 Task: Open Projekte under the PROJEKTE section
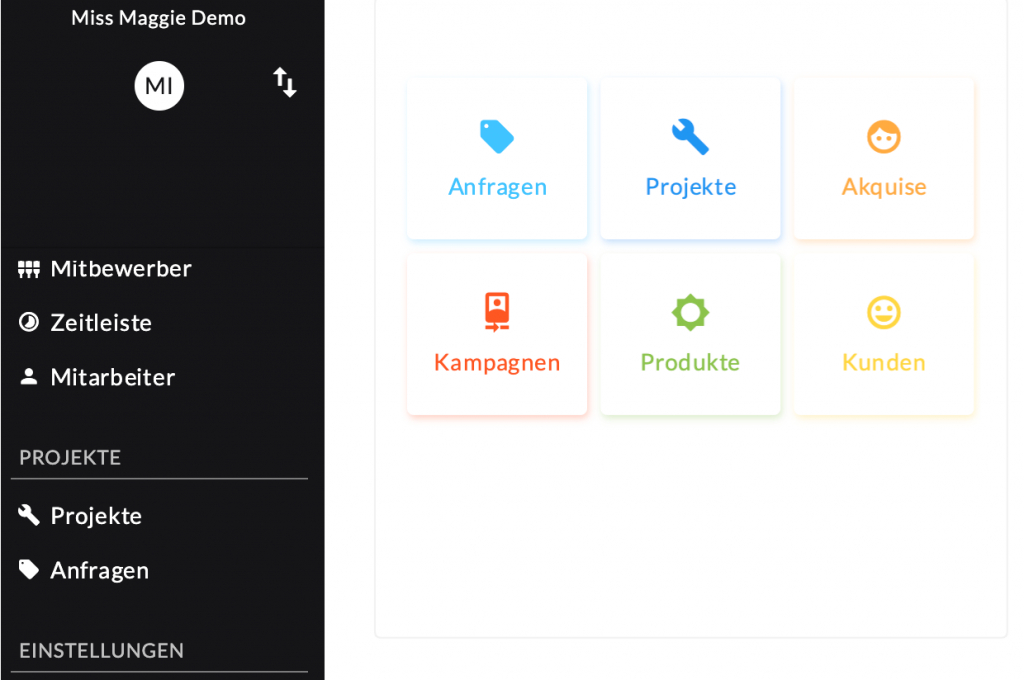(x=96, y=516)
